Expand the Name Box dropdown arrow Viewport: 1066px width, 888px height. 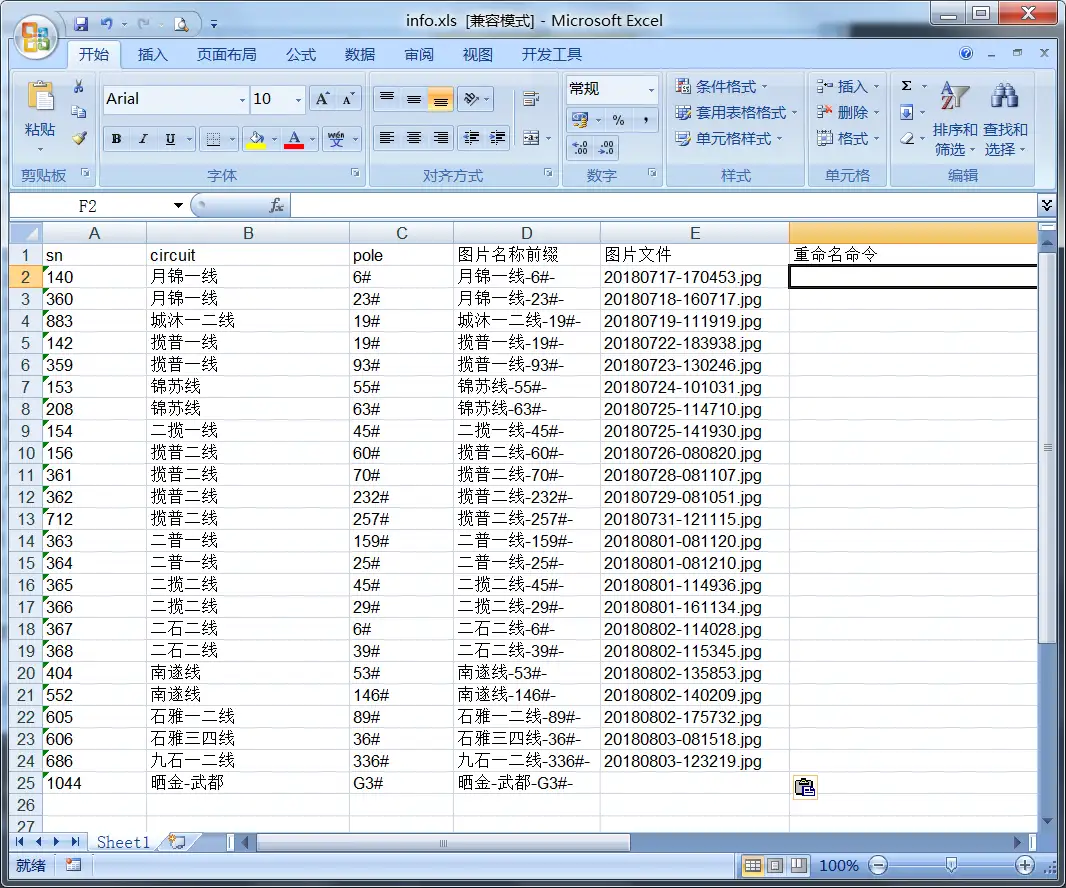pyautogui.click(x=179, y=205)
